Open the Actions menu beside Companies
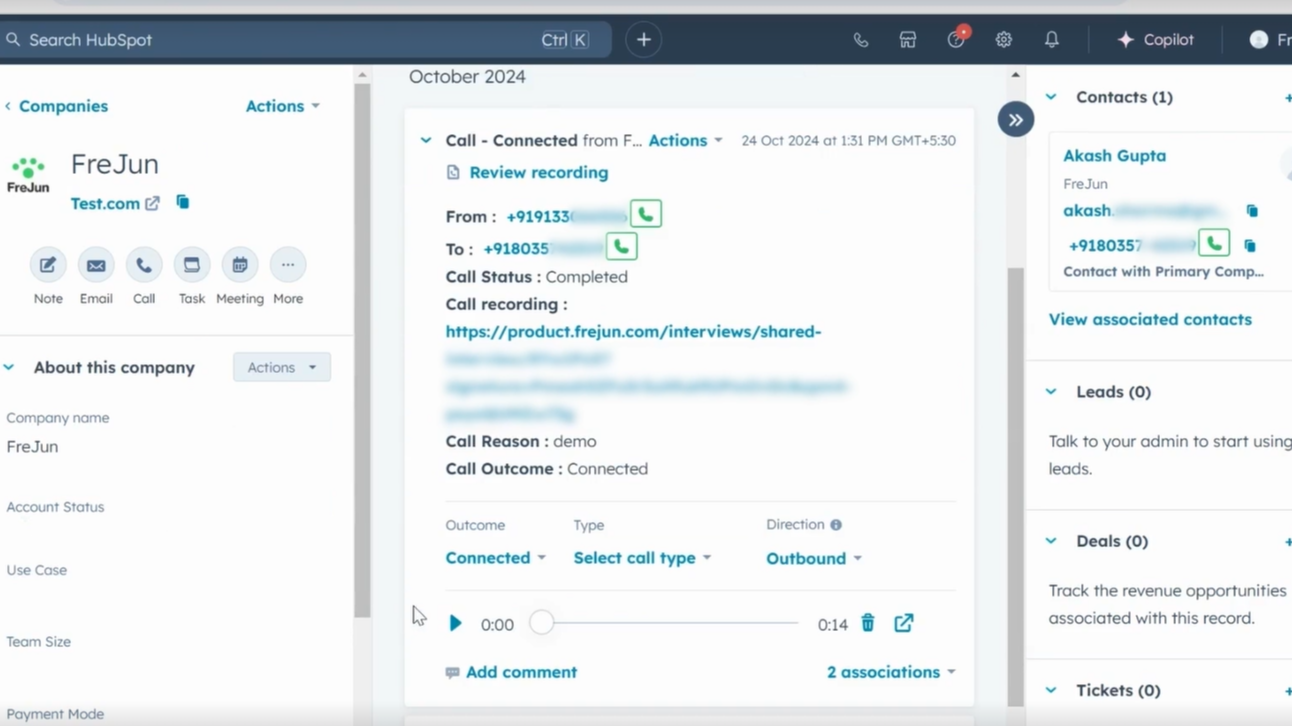This screenshot has height=727, width=1292. [282, 106]
